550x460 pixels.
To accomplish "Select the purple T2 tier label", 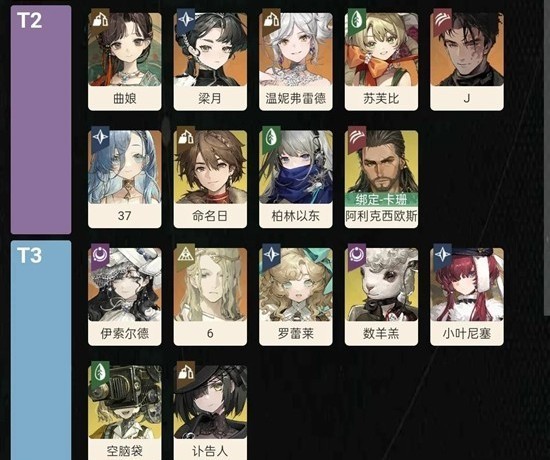I will (x=41, y=120).
